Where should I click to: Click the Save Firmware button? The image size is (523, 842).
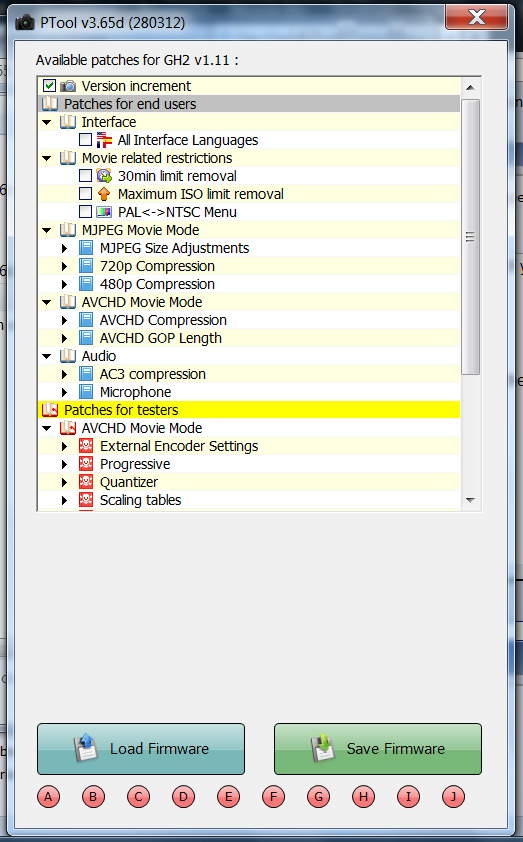(377, 749)
